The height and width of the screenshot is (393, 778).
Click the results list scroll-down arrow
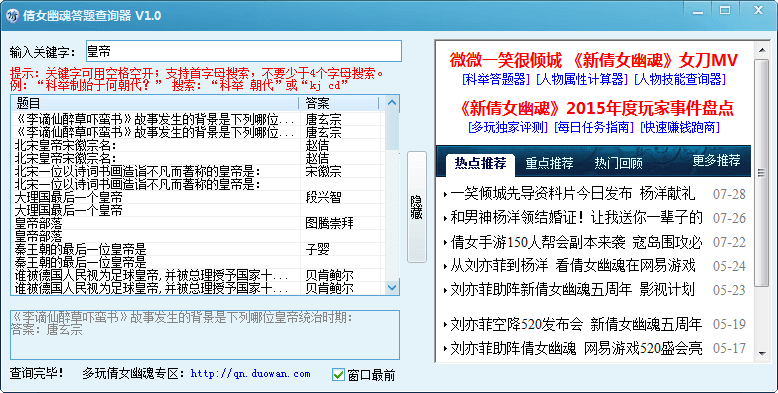click(392, 287)
